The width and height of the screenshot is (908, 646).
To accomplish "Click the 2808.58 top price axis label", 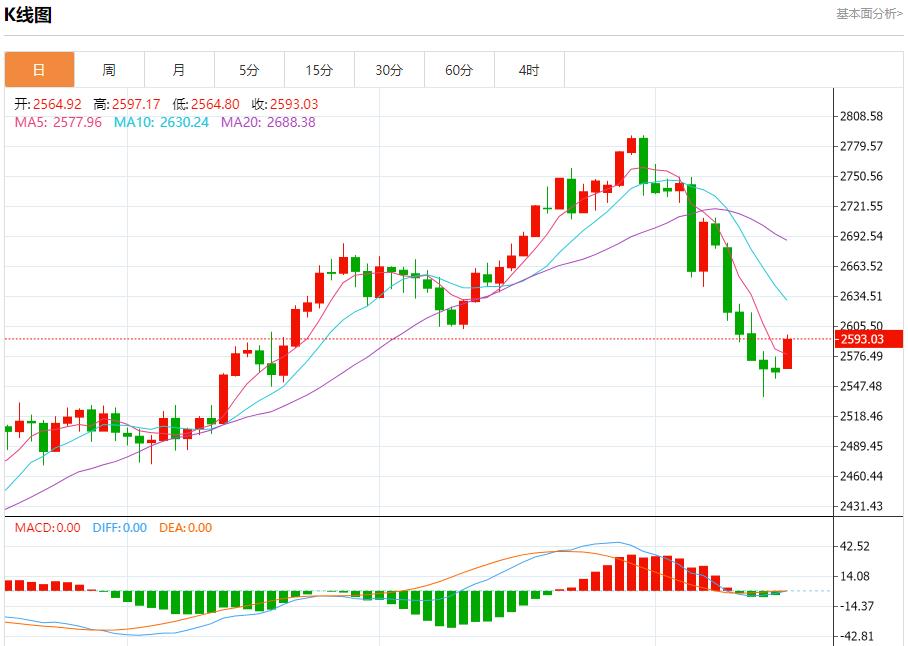I will click(x=861, y=116).
